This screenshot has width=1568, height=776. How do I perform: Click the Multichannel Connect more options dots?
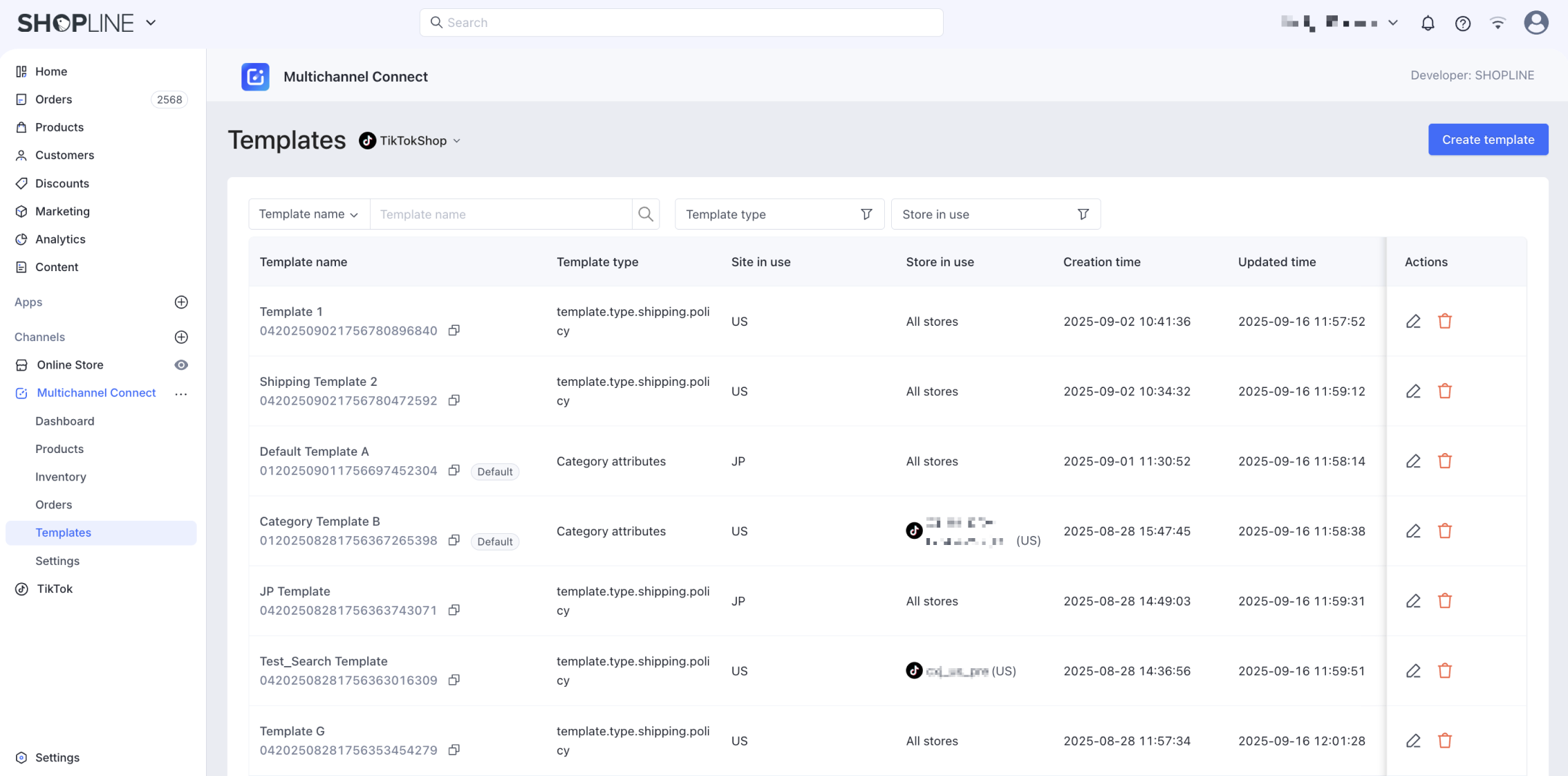click(181, 394)
